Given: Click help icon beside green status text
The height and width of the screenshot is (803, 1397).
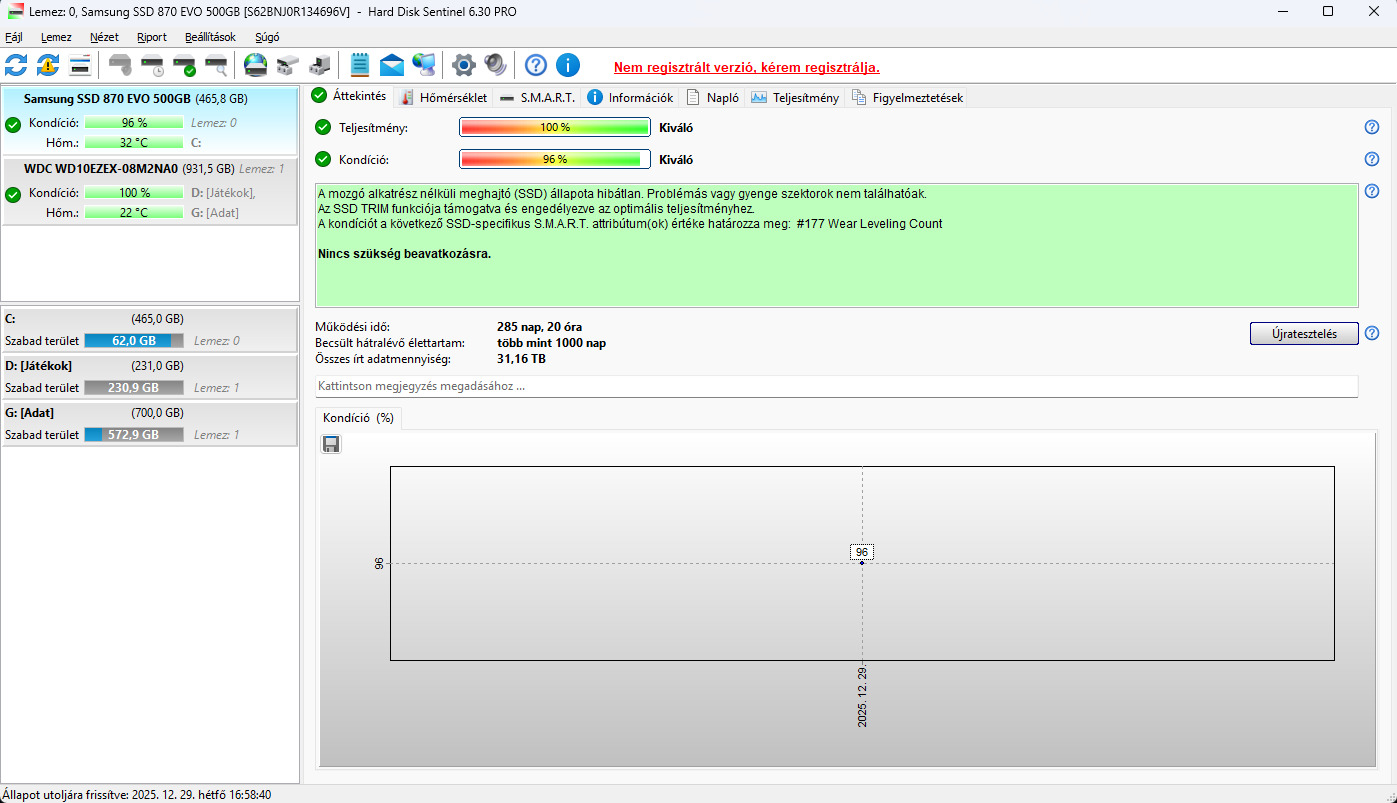Looking at the screenshot, I should tap(1372, 191).
